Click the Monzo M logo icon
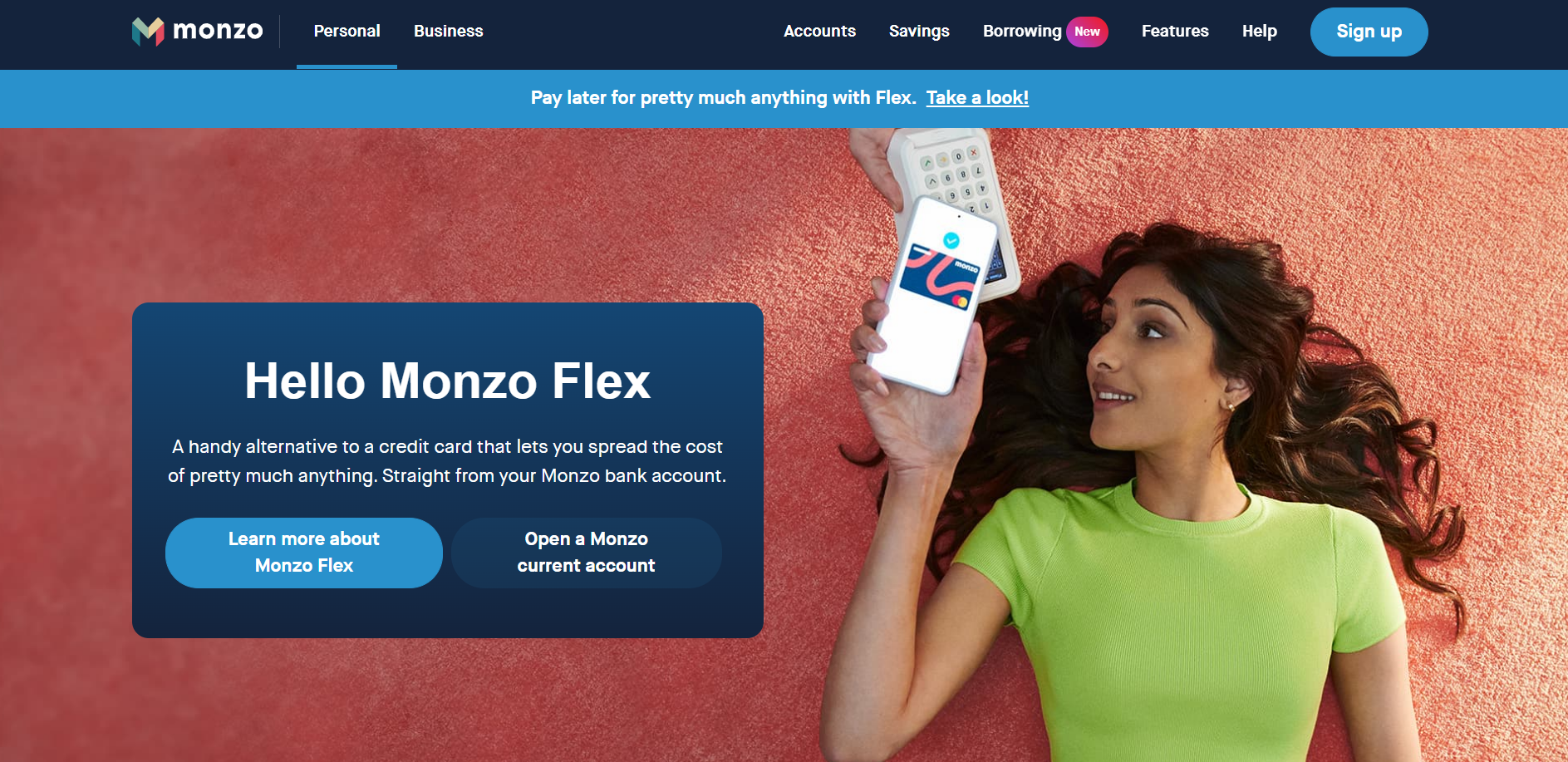 click(x=148, y=32)
